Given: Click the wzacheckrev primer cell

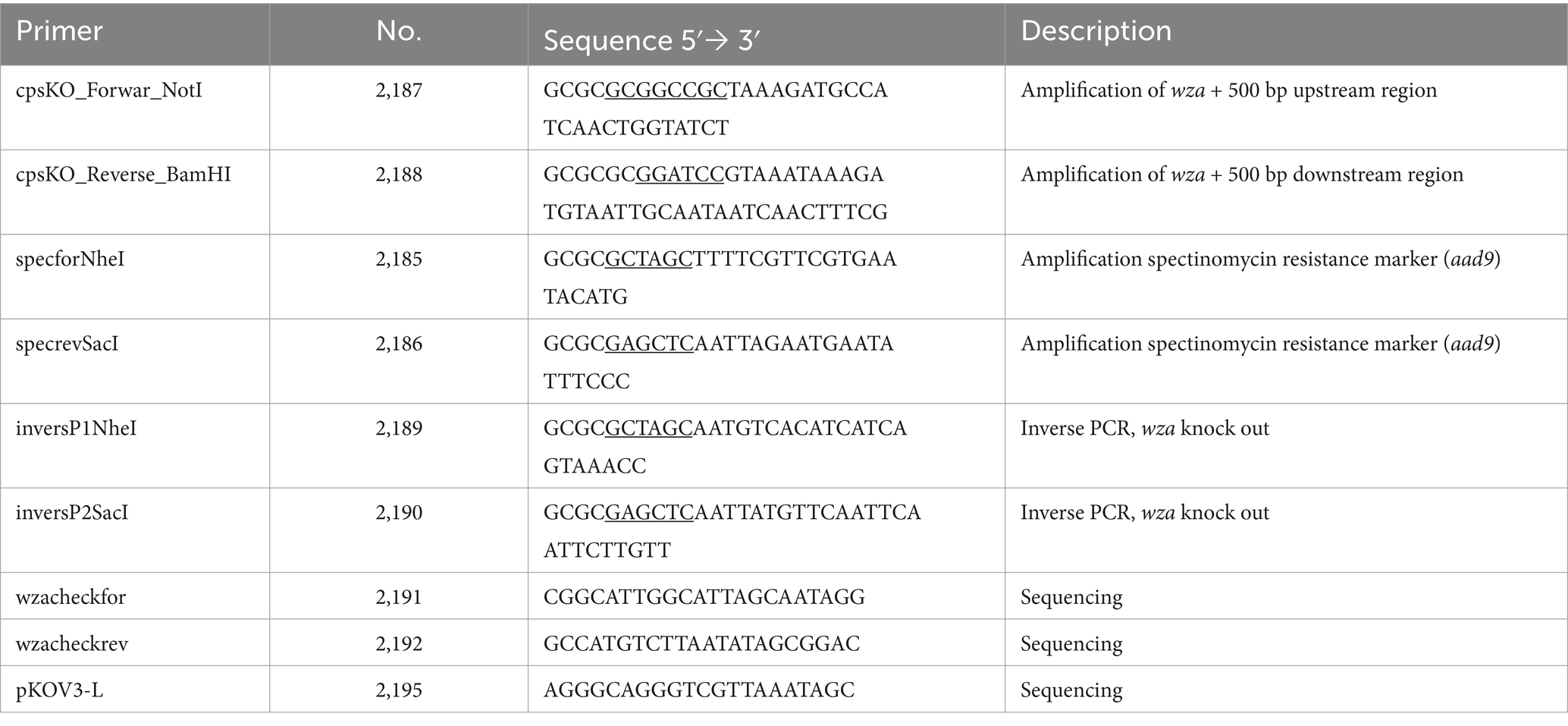Looking at the screenshot, I should 72,644.
